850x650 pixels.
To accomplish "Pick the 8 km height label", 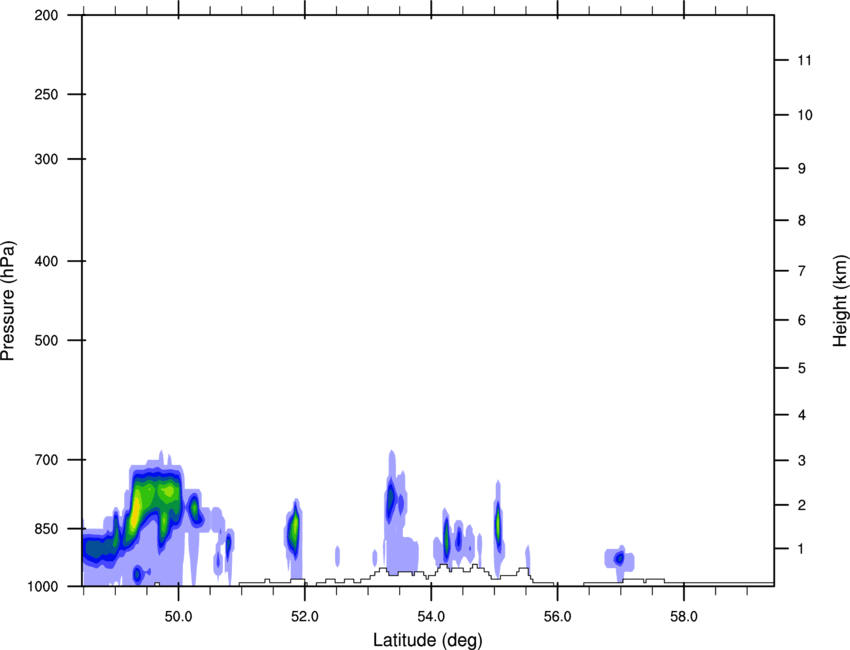I will coord(802,221).
